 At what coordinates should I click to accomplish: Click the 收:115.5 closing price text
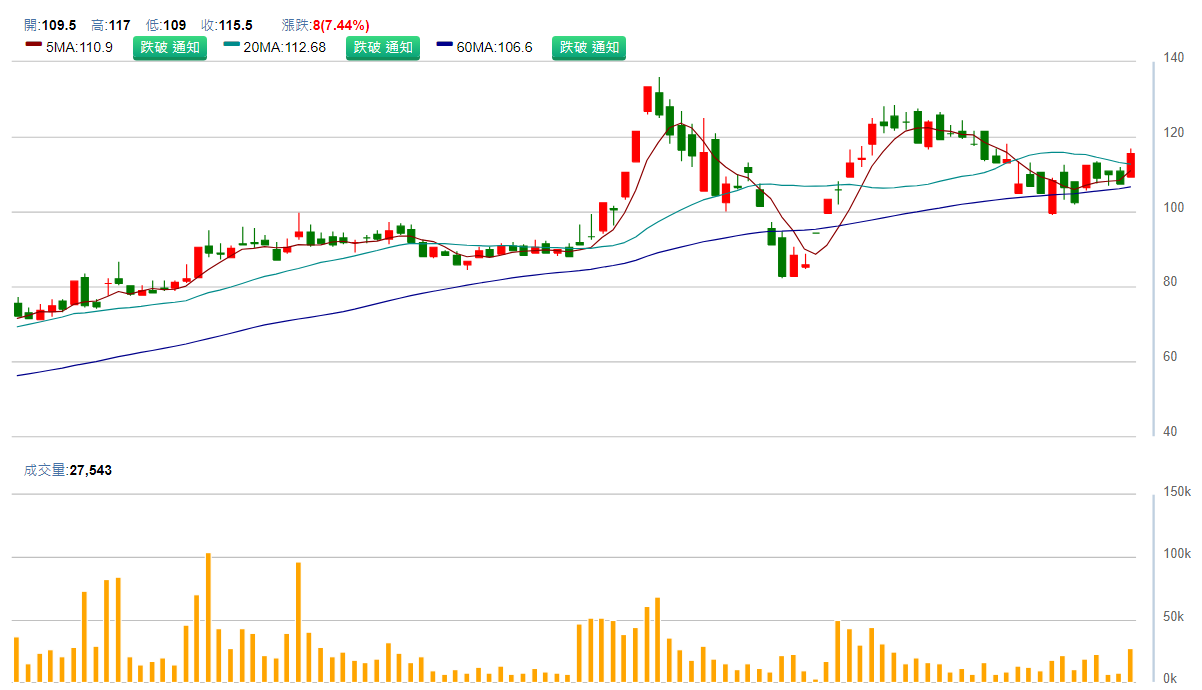click(226, 25)
